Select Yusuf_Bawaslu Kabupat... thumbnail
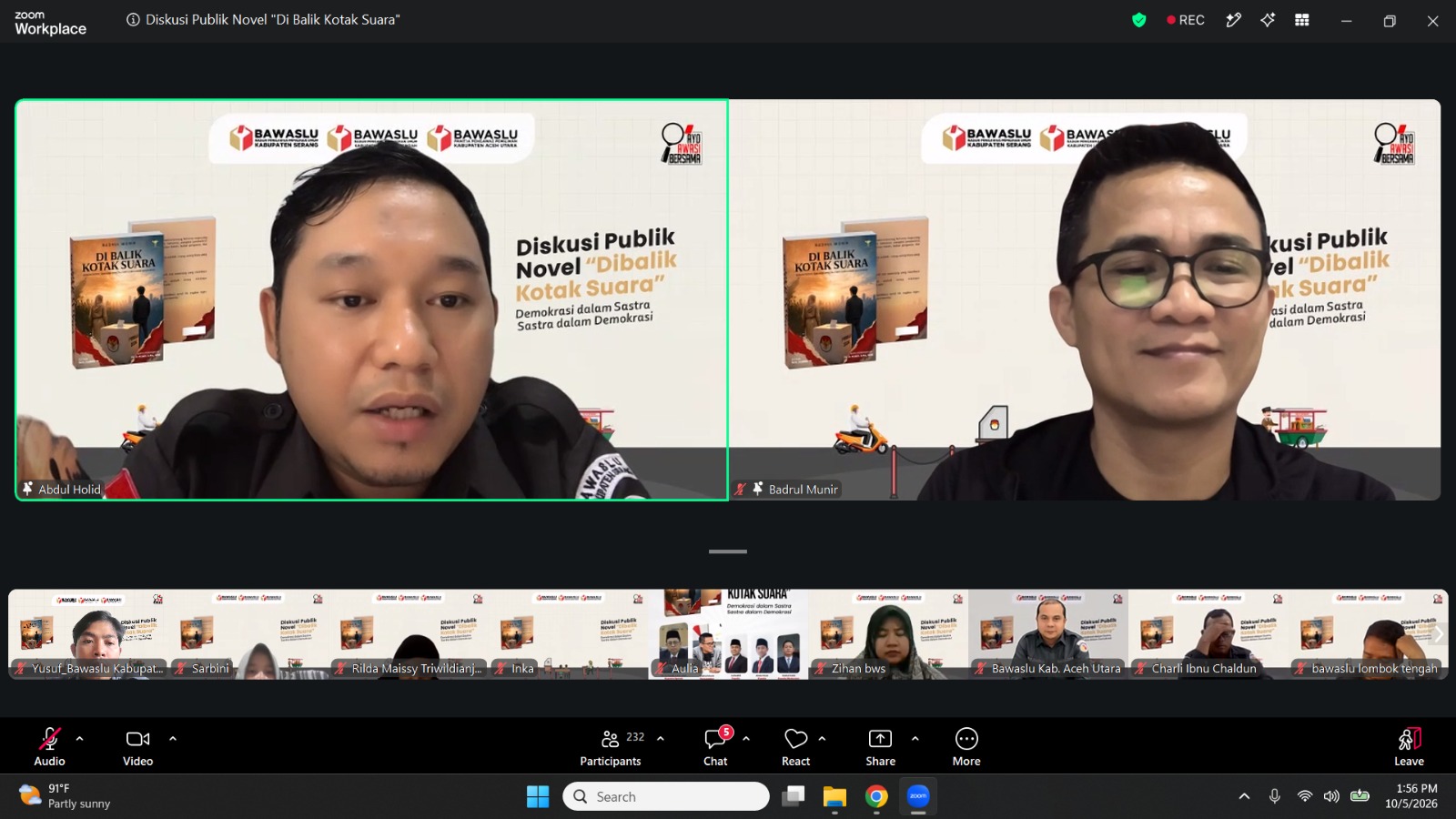This screenshot has width=1456, height=819. [x=88, y=634]
